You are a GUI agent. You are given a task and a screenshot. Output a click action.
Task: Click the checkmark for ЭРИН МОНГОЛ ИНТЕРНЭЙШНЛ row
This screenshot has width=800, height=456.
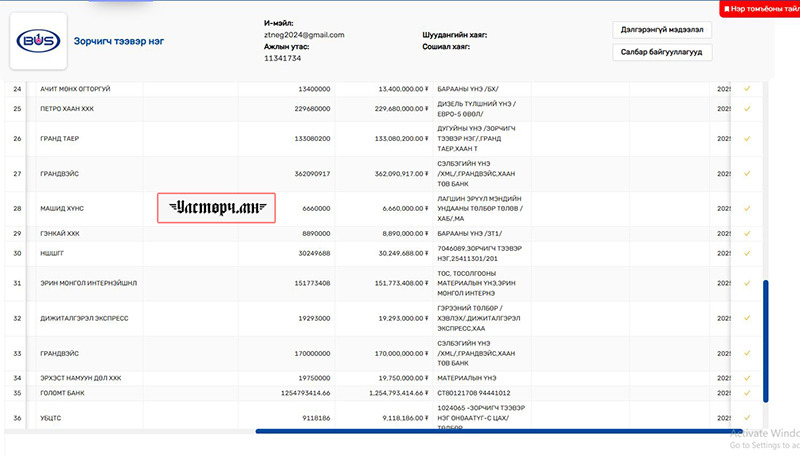pyautogui.click(x=747, y=283)
